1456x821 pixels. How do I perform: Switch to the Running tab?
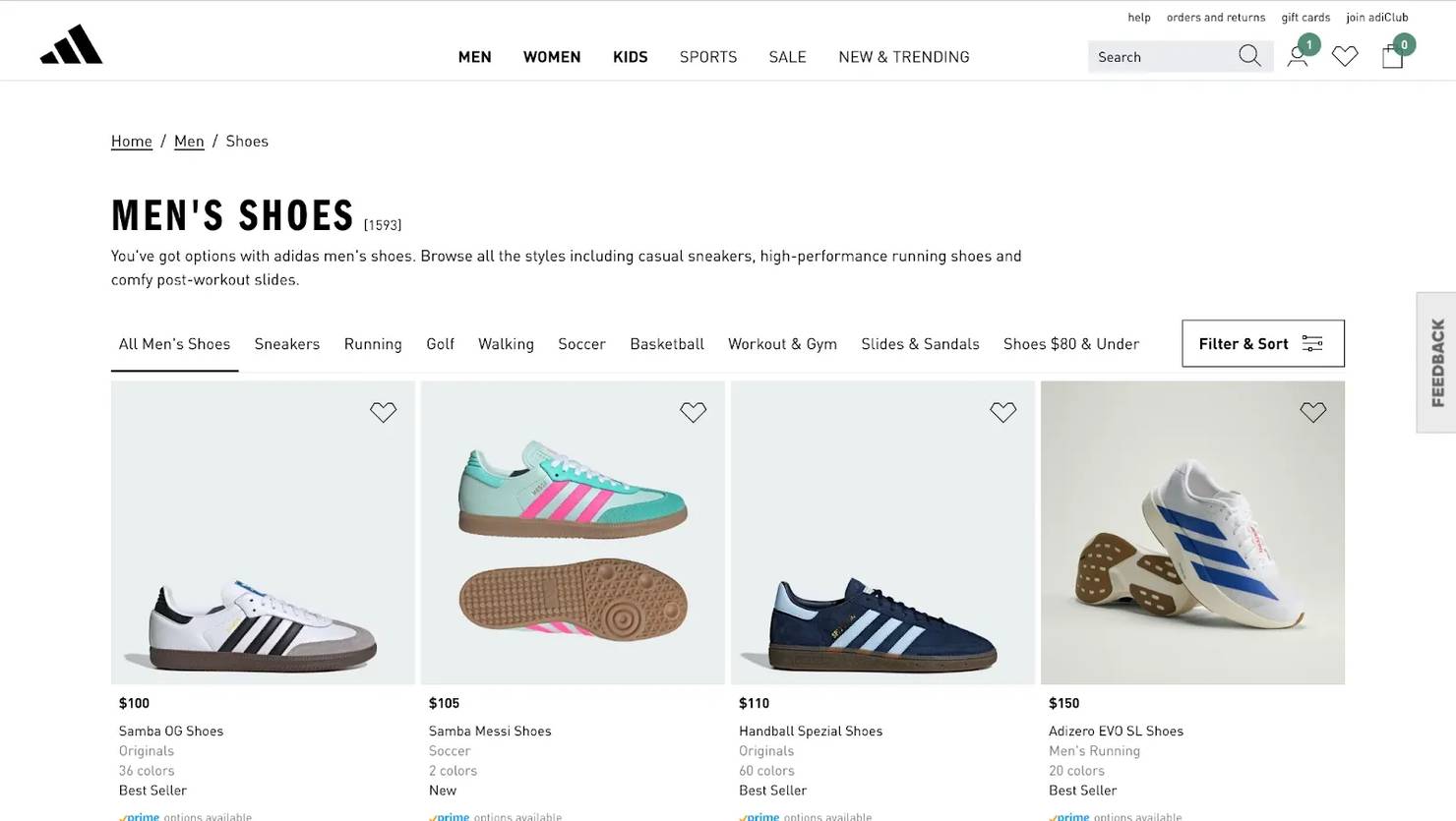[373, 344]
